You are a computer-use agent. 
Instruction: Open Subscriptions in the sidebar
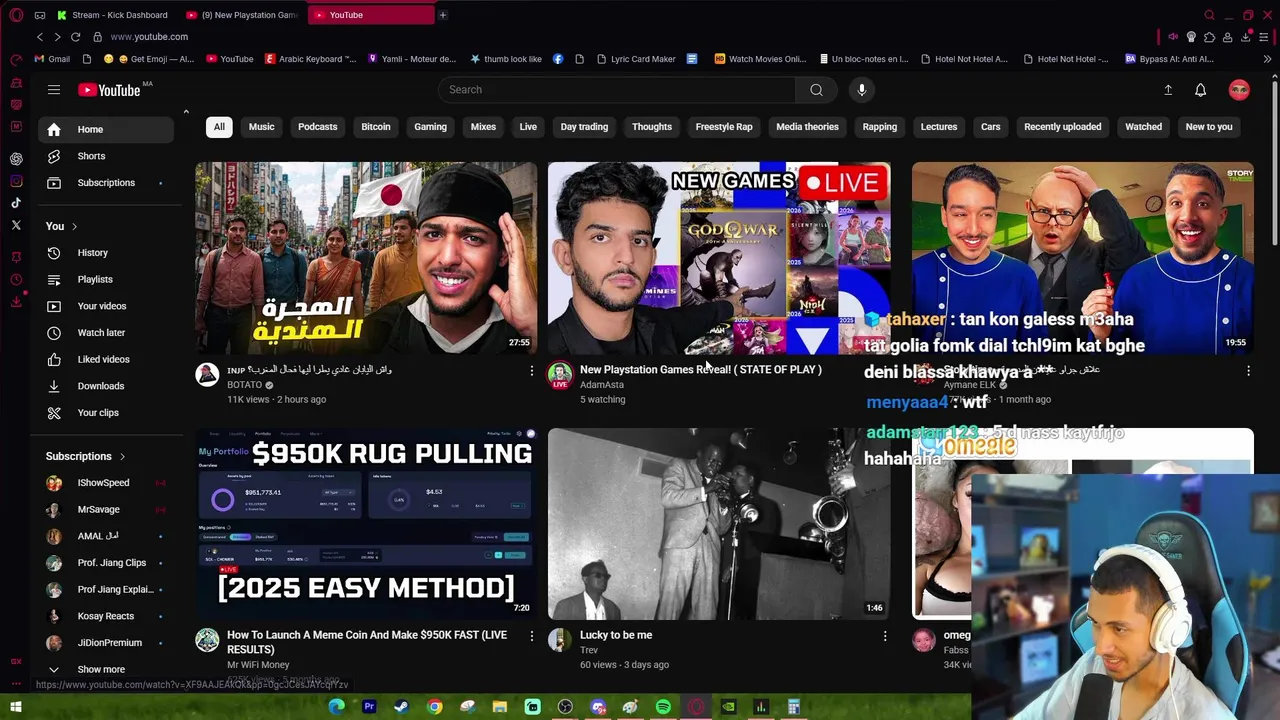coord(105,183)
